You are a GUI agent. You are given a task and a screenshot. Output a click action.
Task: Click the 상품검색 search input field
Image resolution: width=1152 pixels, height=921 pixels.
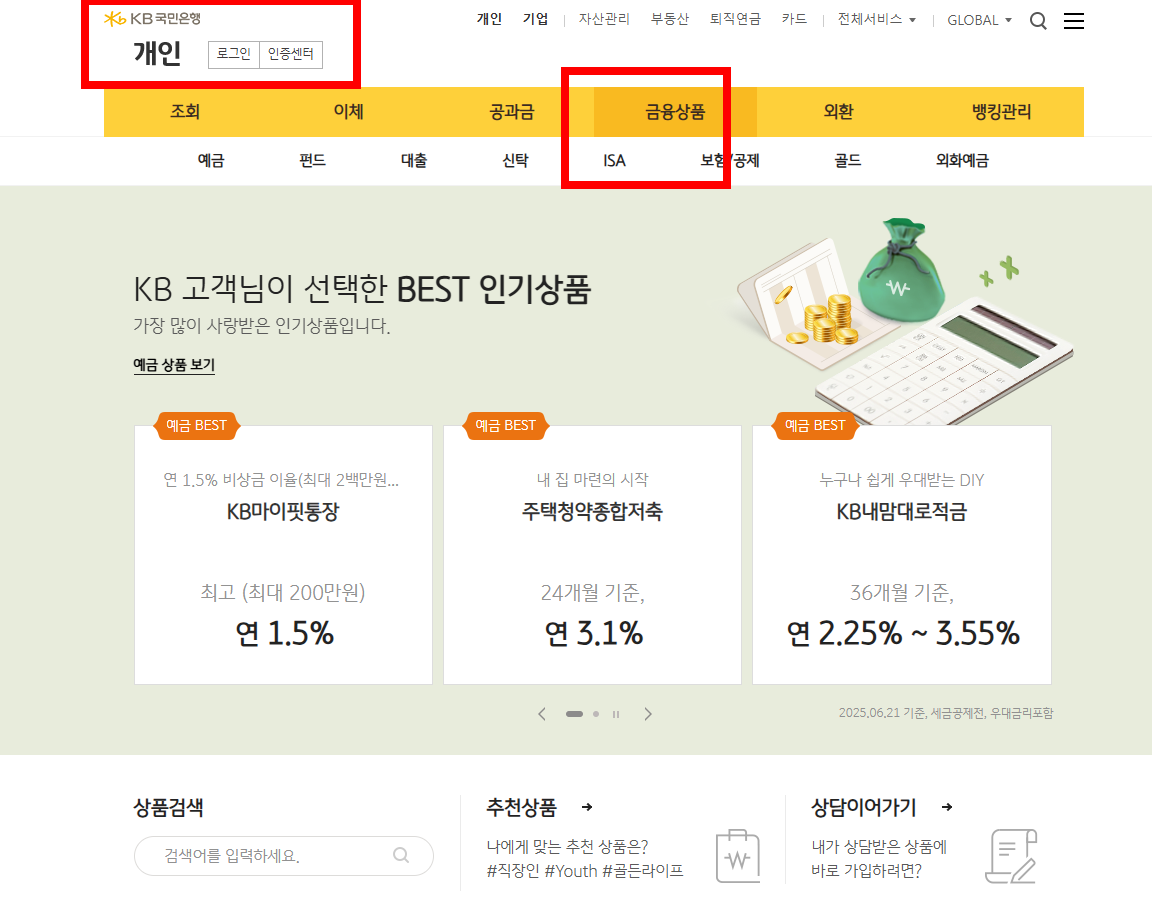(x=284, y=856)
